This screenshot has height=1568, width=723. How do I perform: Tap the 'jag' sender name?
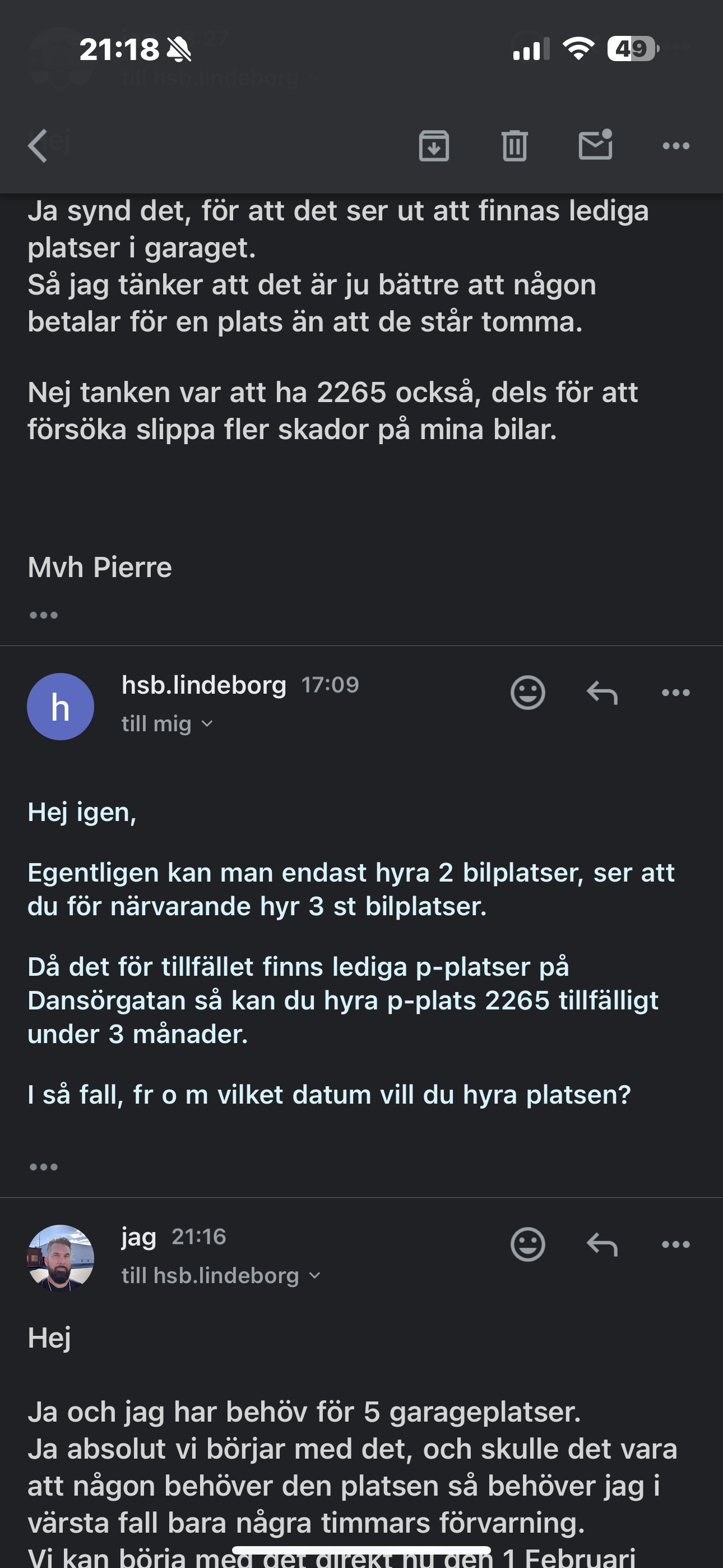tap(139, 1238)
